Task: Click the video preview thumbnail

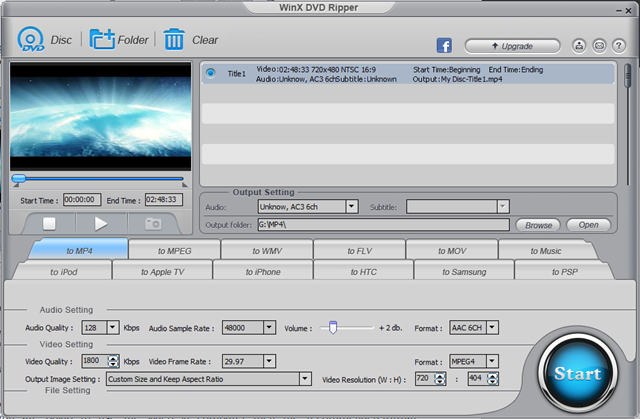Action: (x=100, y=116)
